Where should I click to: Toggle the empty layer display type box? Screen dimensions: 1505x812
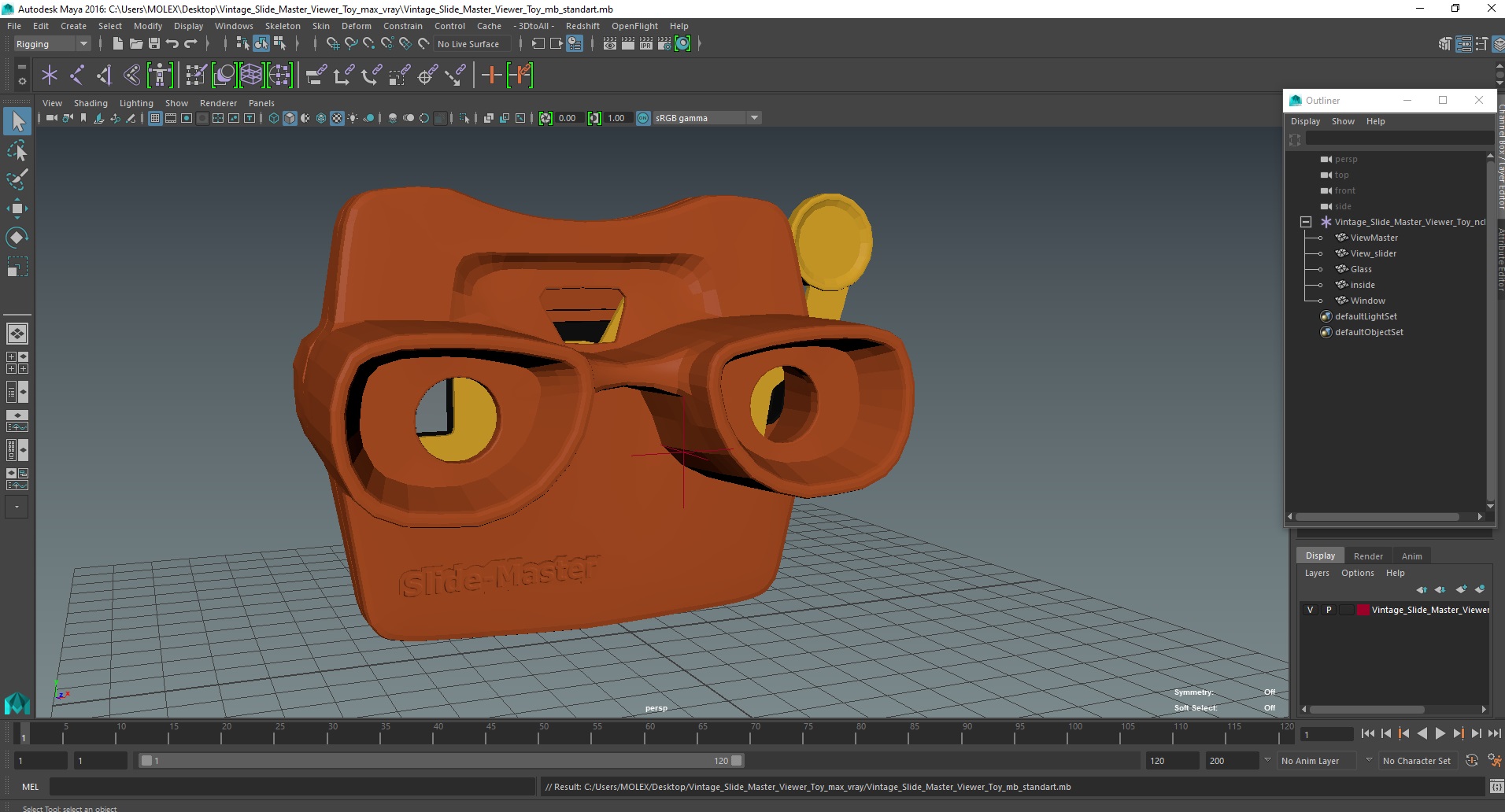[x=1347, y=610]
